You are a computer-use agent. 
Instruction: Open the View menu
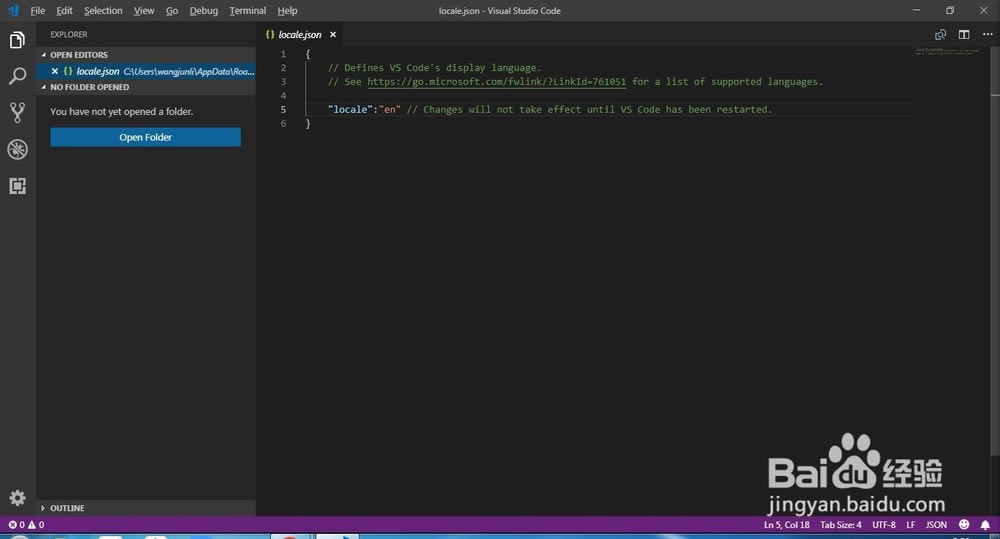pos(143,10)
